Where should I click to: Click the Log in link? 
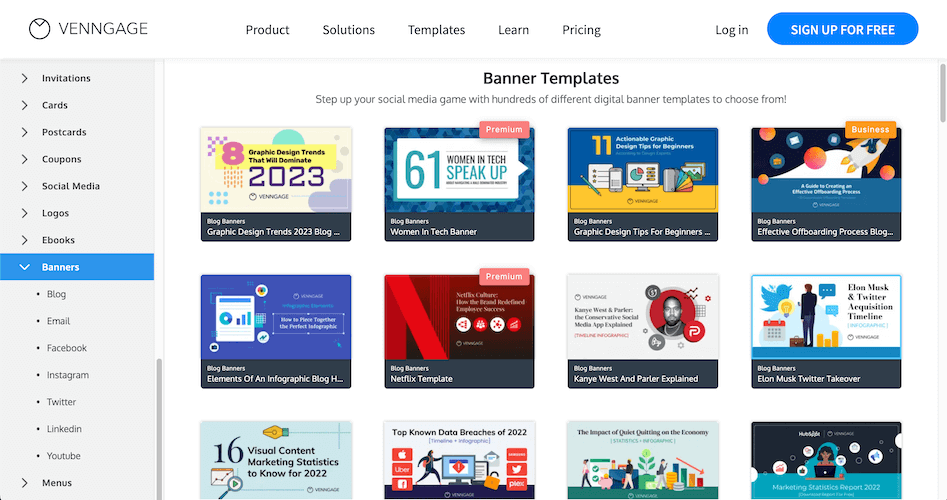coord(731,30)
